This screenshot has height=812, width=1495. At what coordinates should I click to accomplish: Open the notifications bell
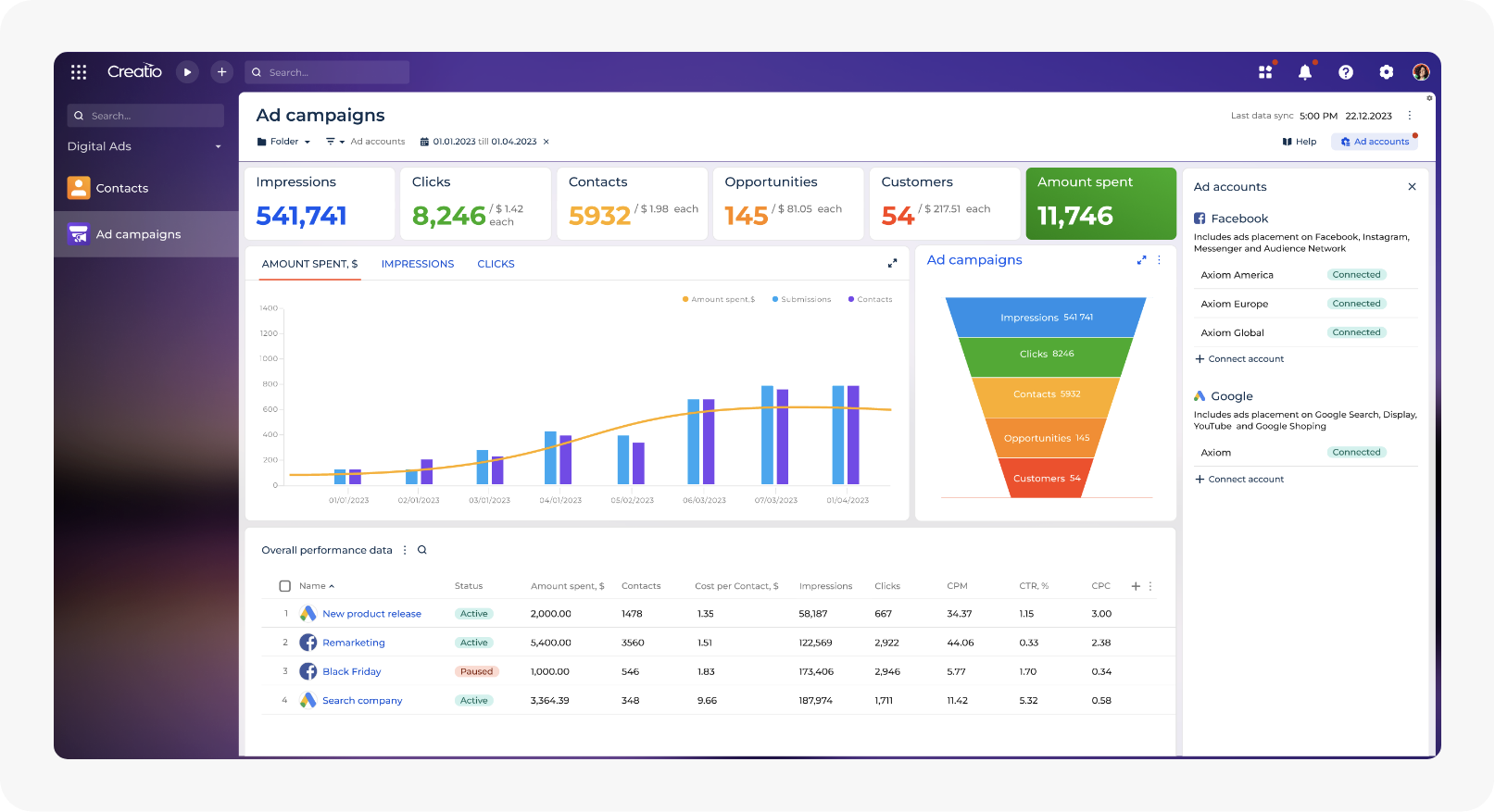(1305, 72)
